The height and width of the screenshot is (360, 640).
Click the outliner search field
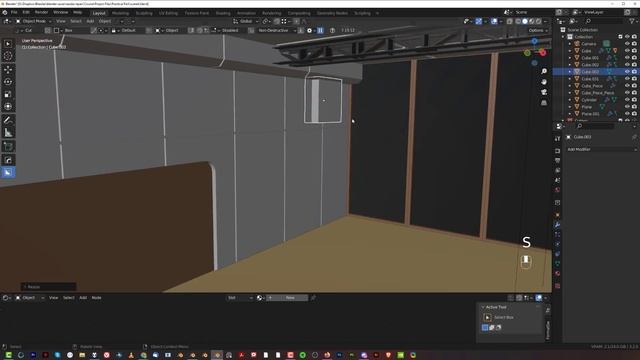(x=604, y=21)
